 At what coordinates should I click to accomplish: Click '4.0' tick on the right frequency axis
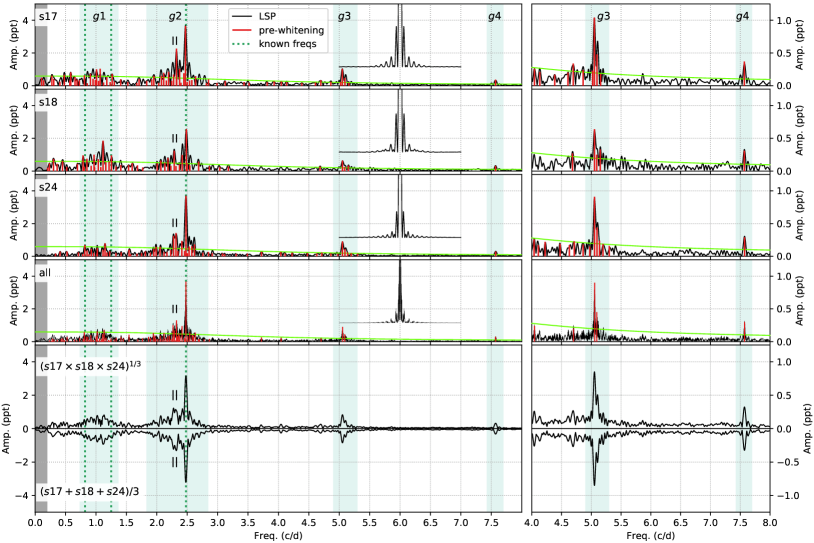[x=532, y=521]
